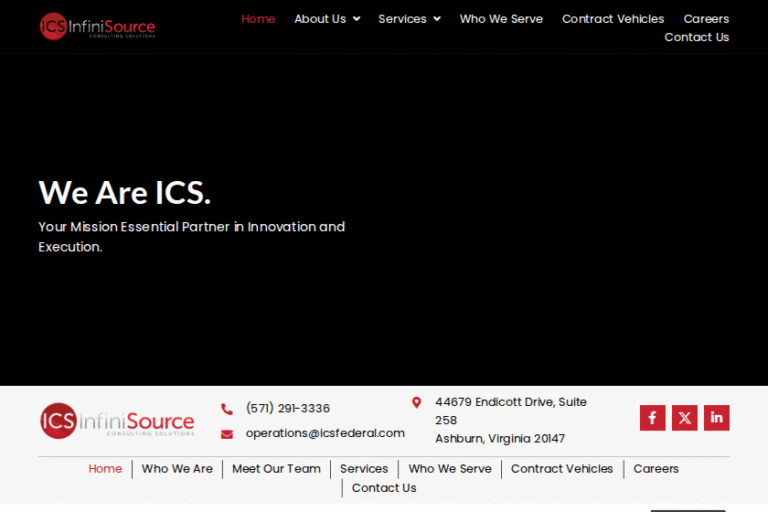Image resolution: width=768 pixels, height=512 pixels.
Task: Go to Contract Vehicles in header menu
Action: [613, 19]
